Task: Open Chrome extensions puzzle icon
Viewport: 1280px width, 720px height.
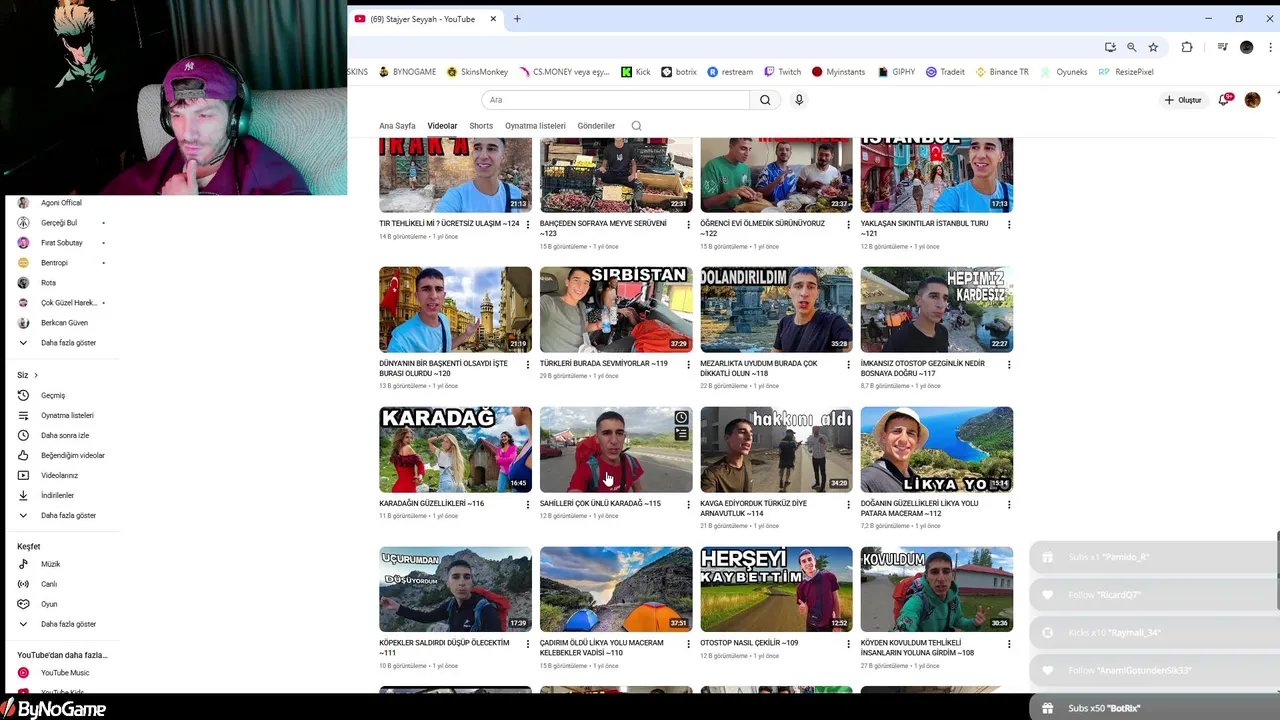Action: 1187,47
